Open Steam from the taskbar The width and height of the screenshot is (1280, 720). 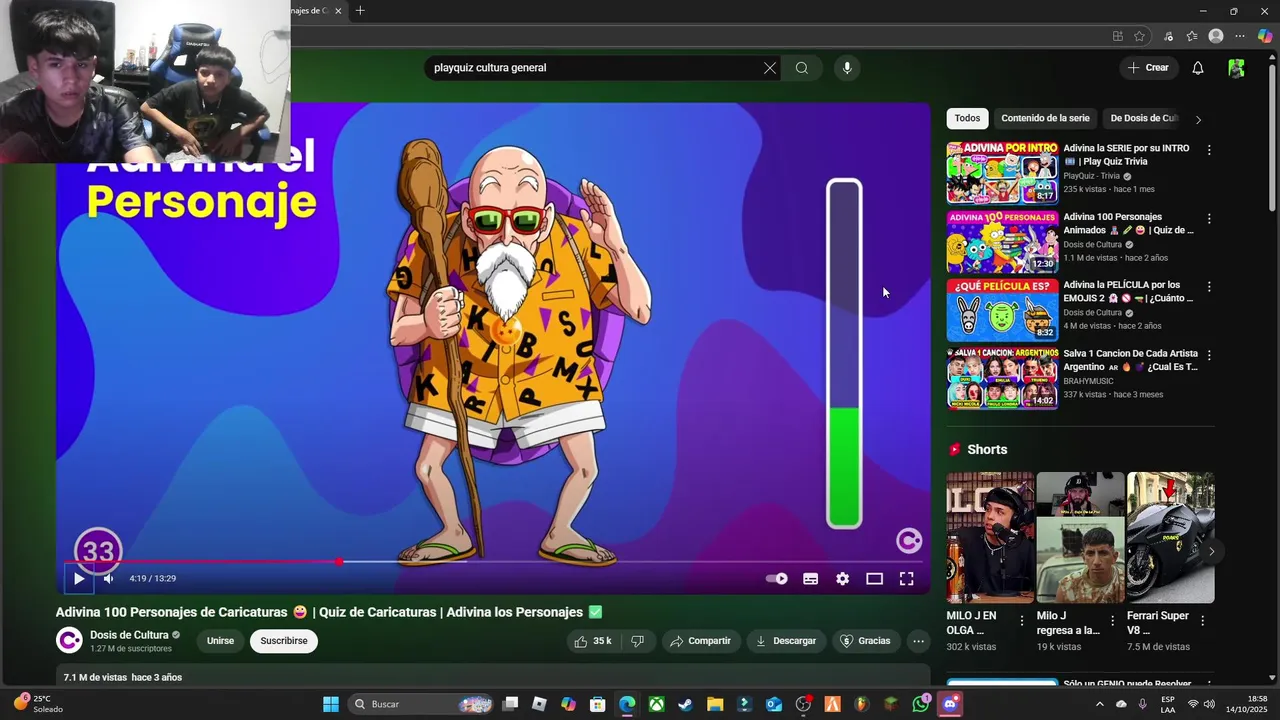(685, 704)
